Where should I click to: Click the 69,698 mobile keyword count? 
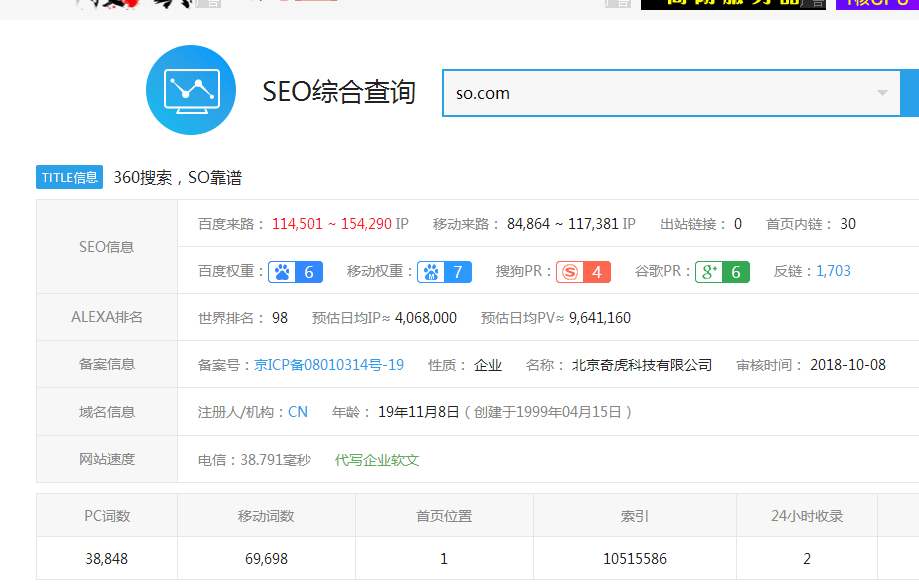coord(266,559)
